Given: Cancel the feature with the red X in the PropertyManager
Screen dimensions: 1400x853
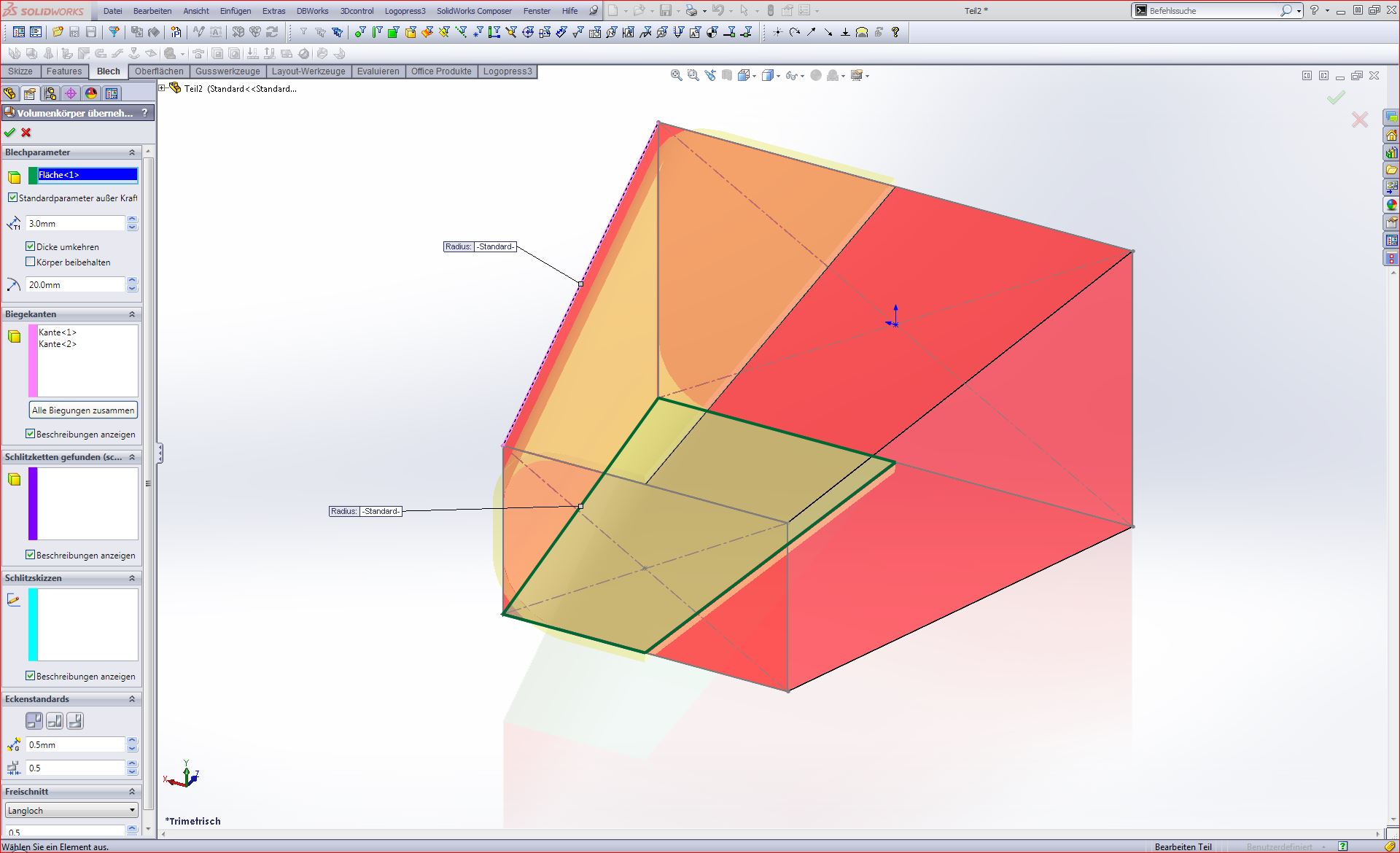Looking at the screenshot, I should (x=26, y=133).
